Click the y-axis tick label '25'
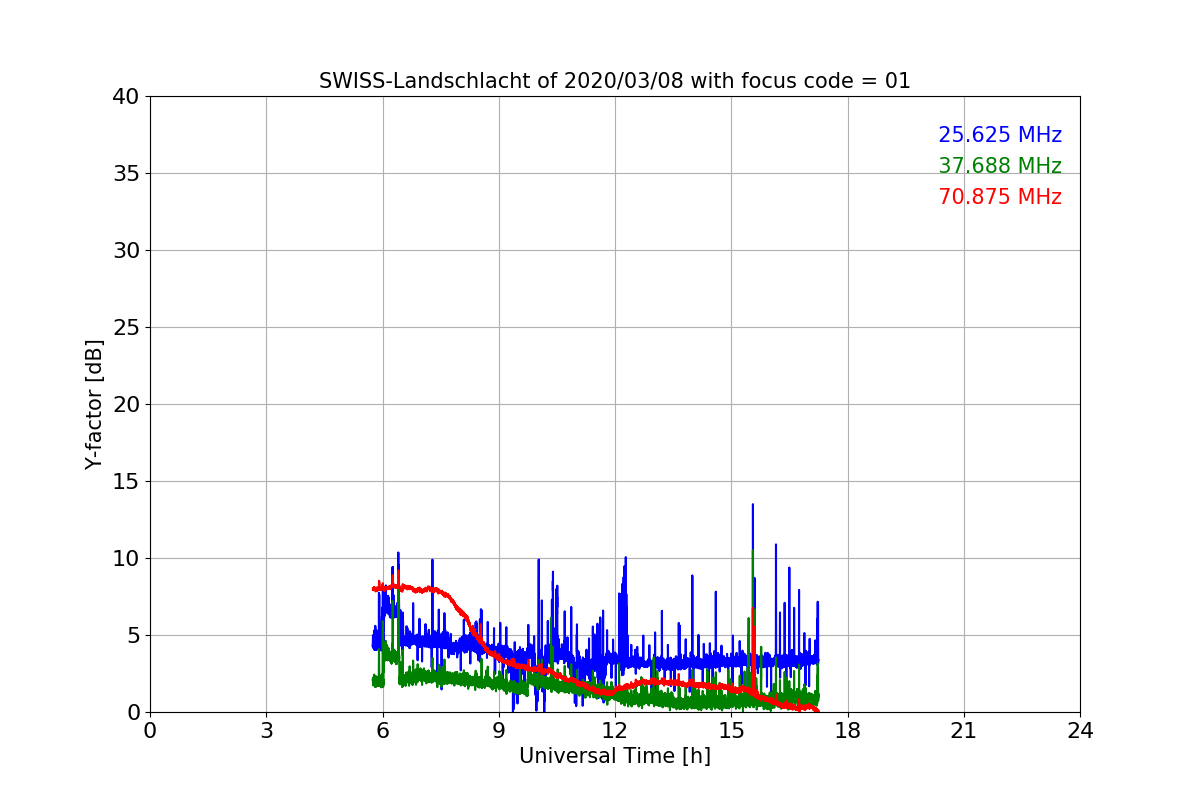1200x800 pixels. tap(126, 328)
